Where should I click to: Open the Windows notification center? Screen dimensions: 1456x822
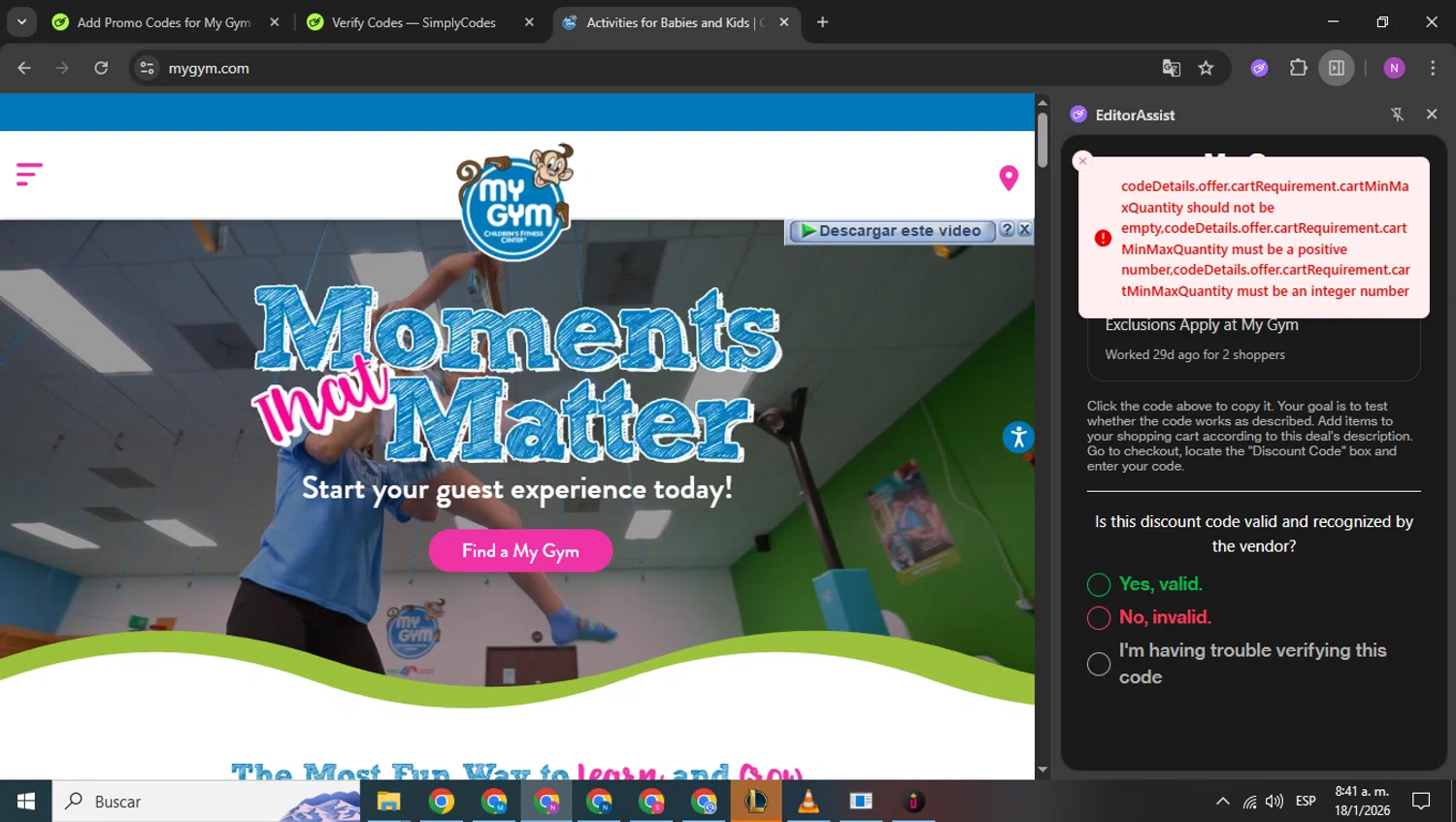[1421, 802]
